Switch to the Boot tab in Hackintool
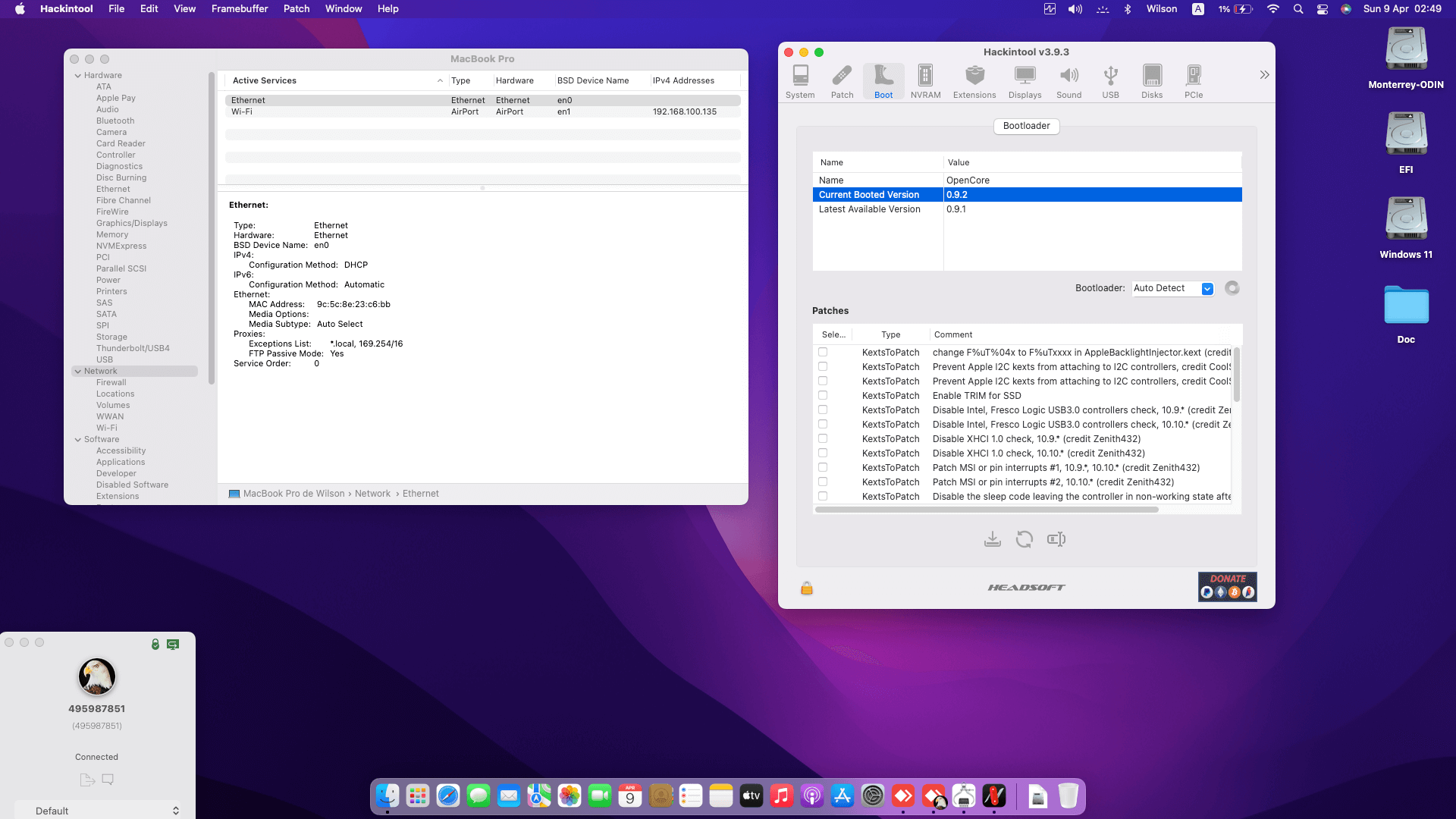The height and width of the screenshot is (819, 1456). (x=883, y=80)
